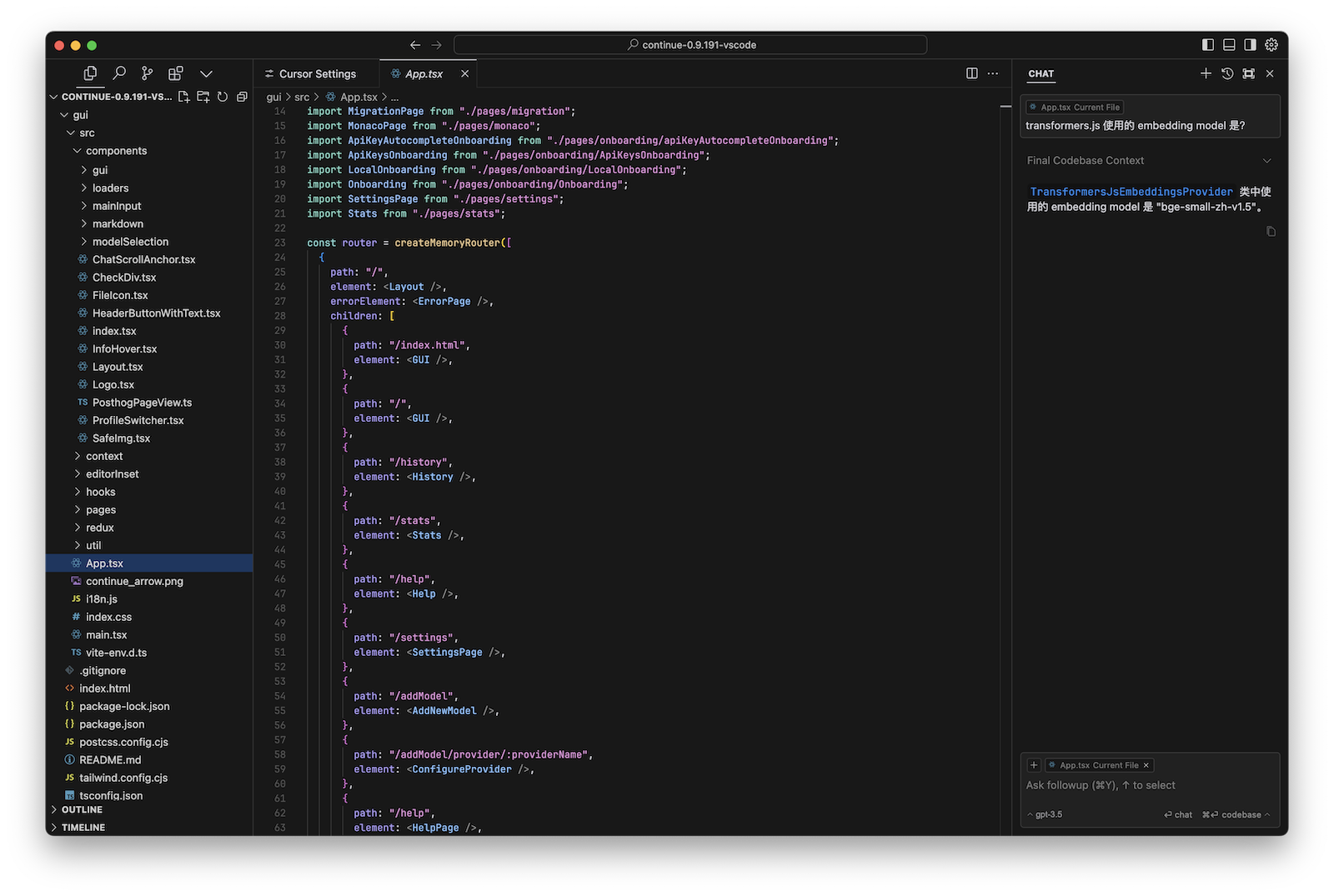Open Layout.tsx from the file tree
Image resolution: width=1334 pixels, height=896 pixels.
click(x=118, y=367)
